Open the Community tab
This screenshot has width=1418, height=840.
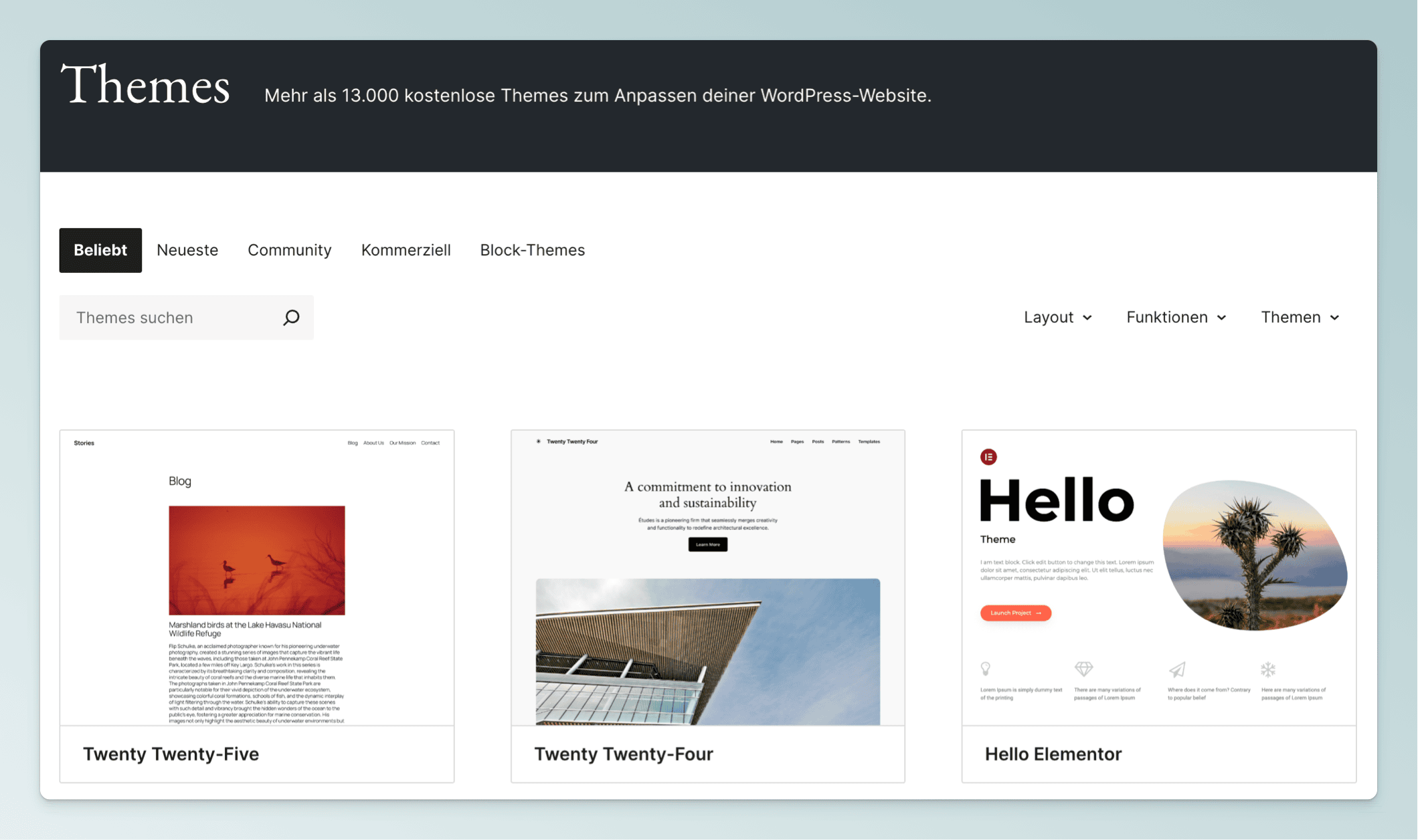290,250
